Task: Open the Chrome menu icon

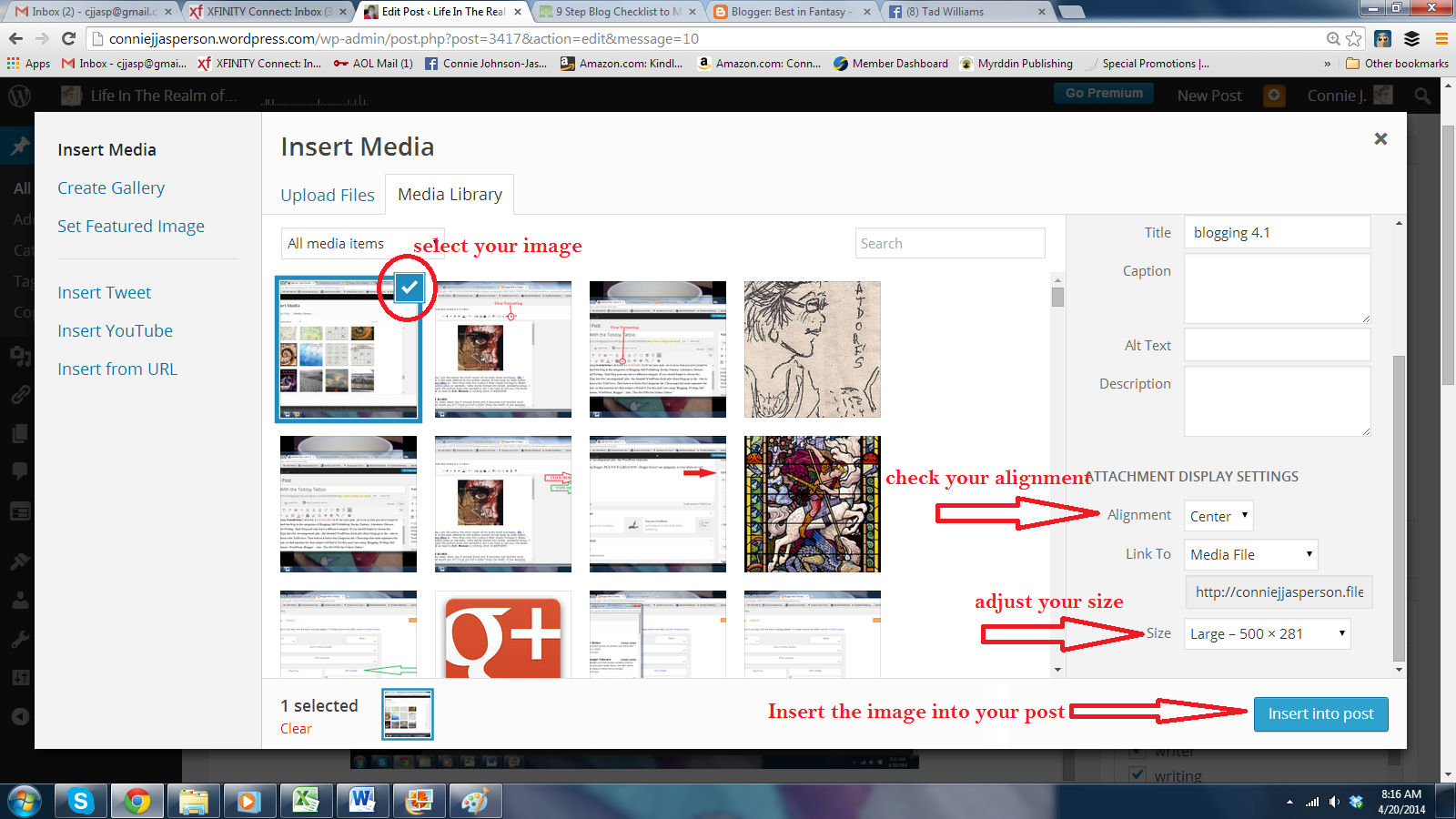Action: 1441,38
